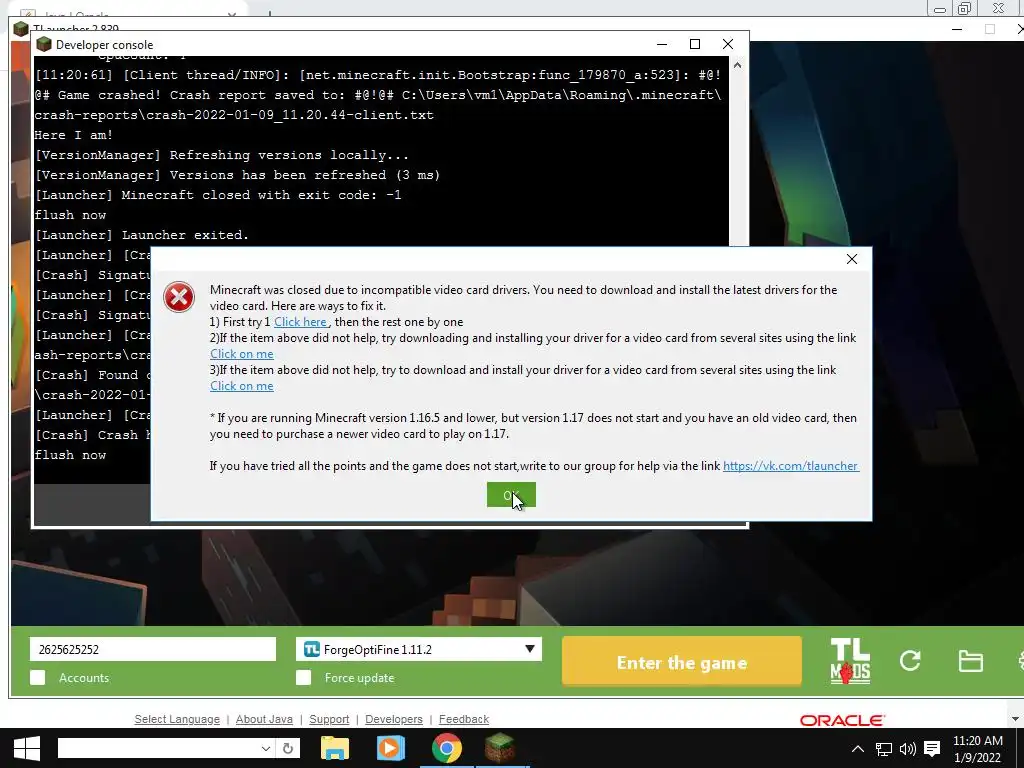Open the media player taskbar icon
The width and height of the screenshot is (1024, 768).
[x=391, y=748]
